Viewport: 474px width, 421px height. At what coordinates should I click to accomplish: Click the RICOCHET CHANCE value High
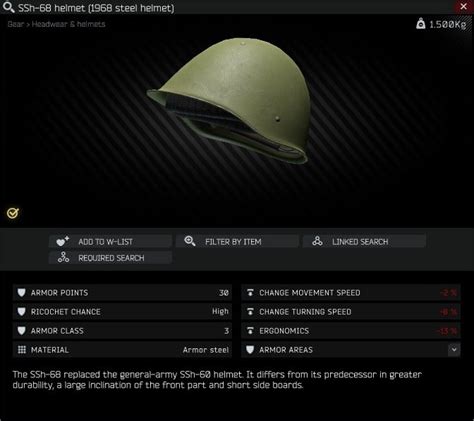[220, 311]
